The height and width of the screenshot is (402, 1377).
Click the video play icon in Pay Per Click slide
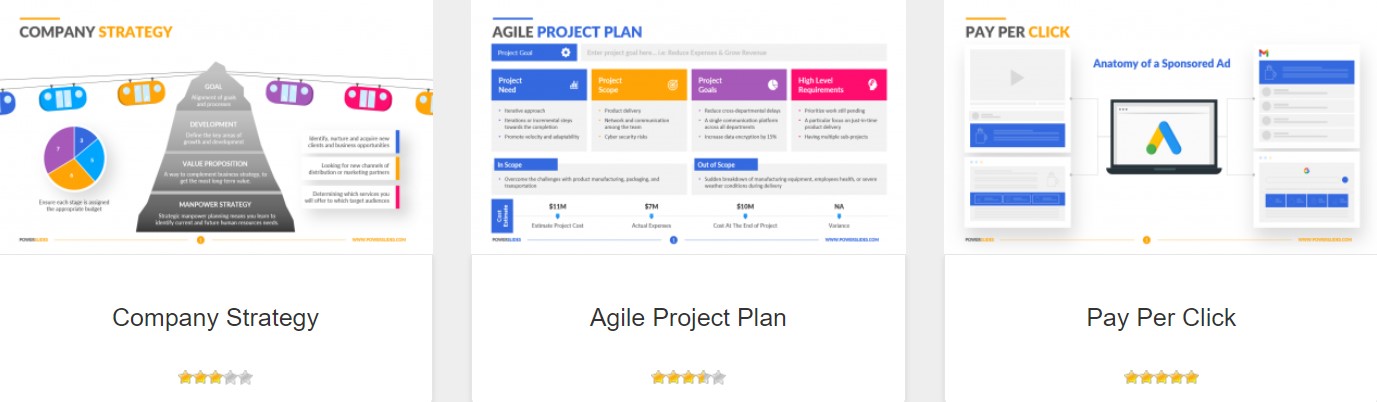[1016, 77]
